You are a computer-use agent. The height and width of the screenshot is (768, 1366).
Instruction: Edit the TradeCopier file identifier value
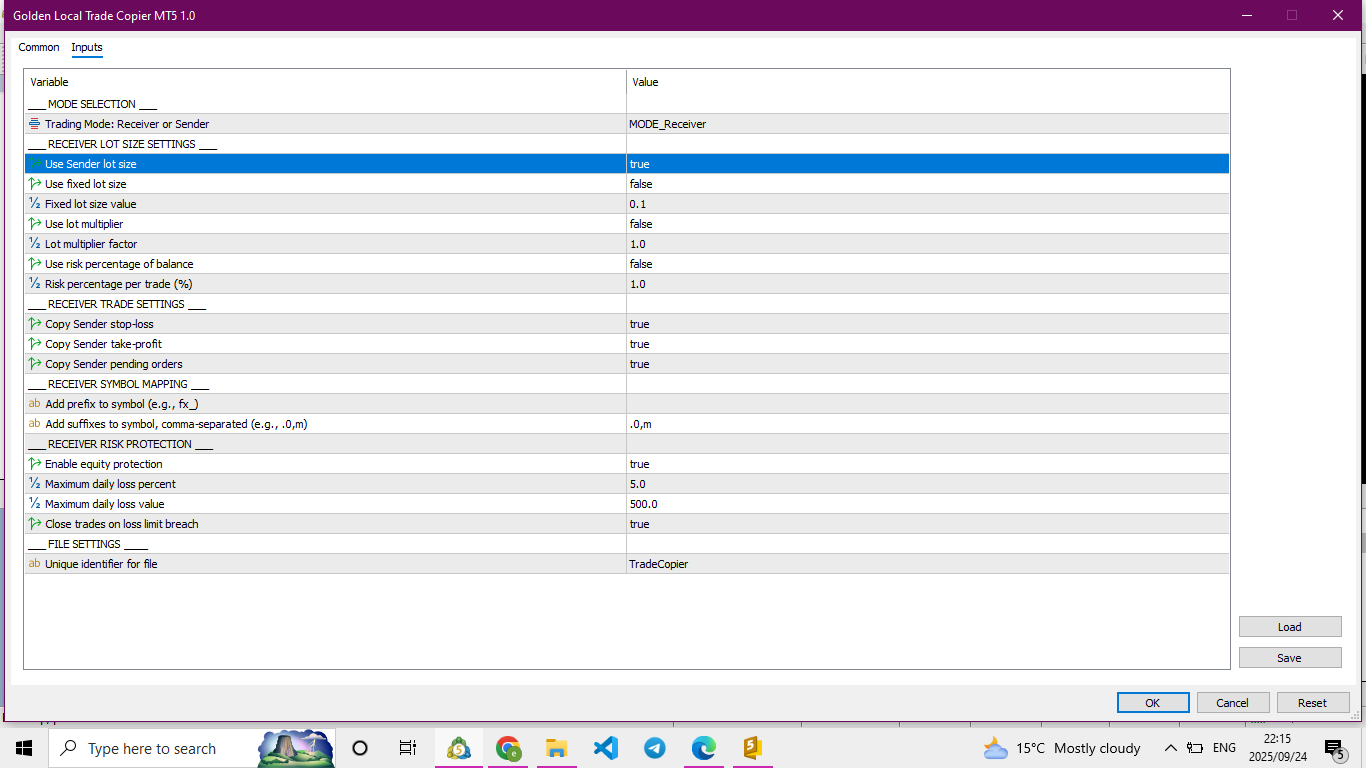[x=928, y=564]
